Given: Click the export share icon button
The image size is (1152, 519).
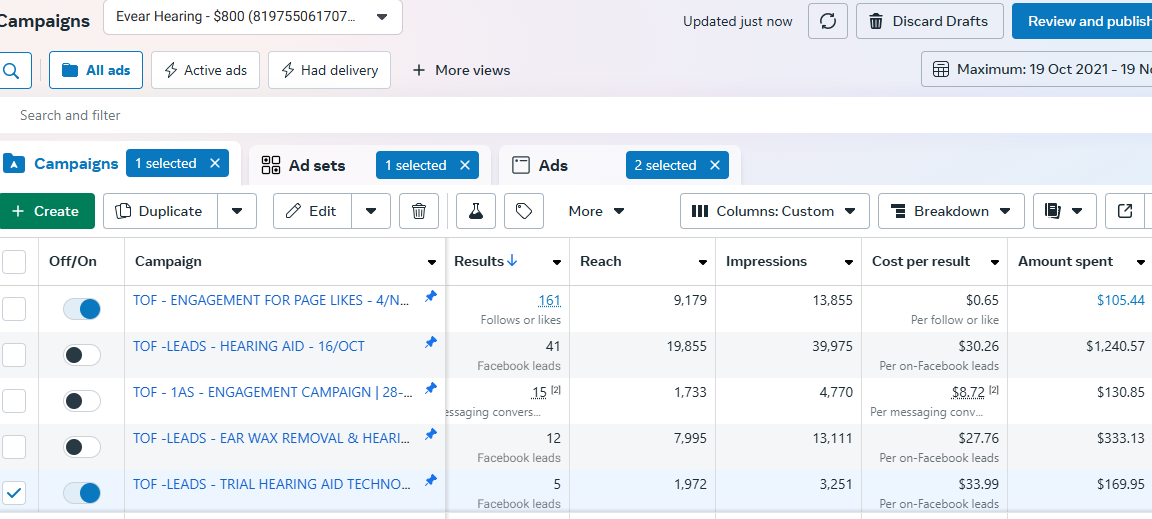Looking at the screenshot, I should [x=1125, y=211].
